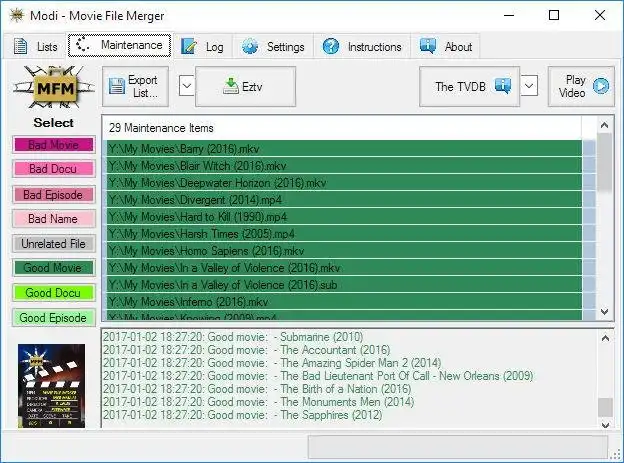Switch to the Maintenance tab
The width and height of the screenshot is (624, 463).
pos(119,45)
